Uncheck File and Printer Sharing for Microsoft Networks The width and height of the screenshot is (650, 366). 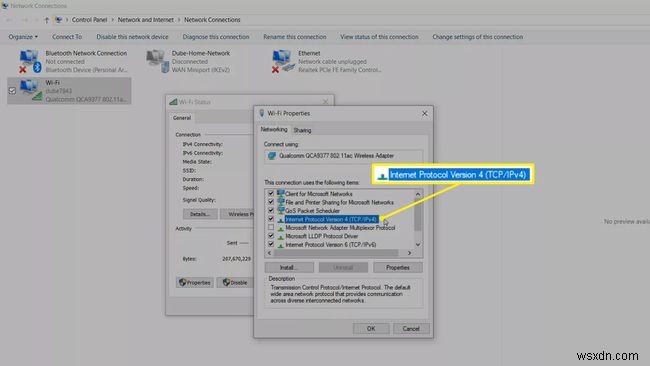[x=271, y=202]
